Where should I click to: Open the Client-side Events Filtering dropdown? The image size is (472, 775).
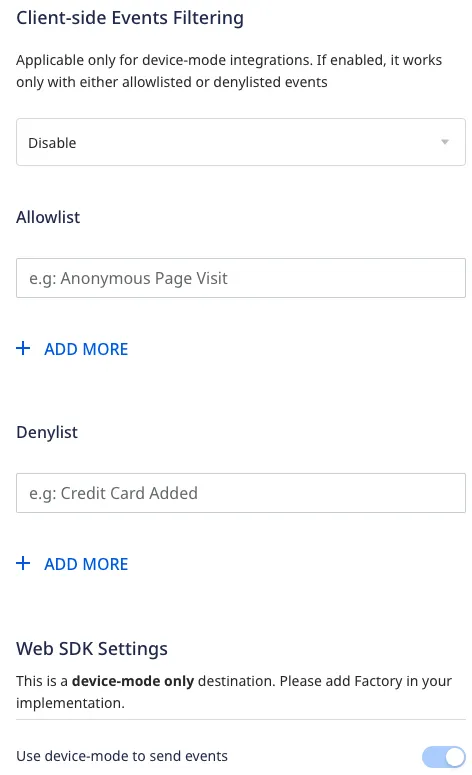point(241,142)
